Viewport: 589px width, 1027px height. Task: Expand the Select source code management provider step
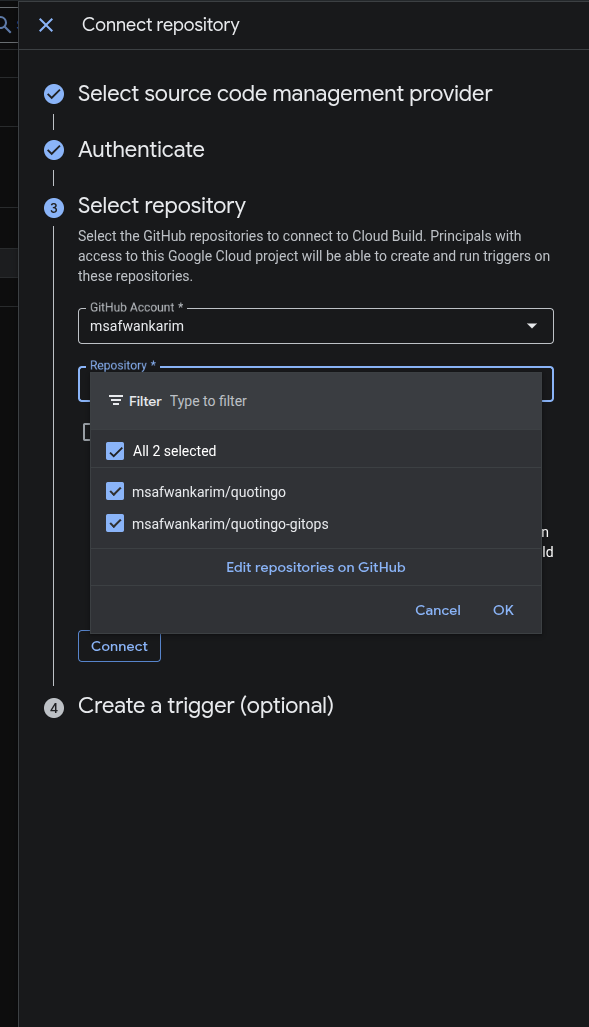pyautogui.click(x=285, y=94)
